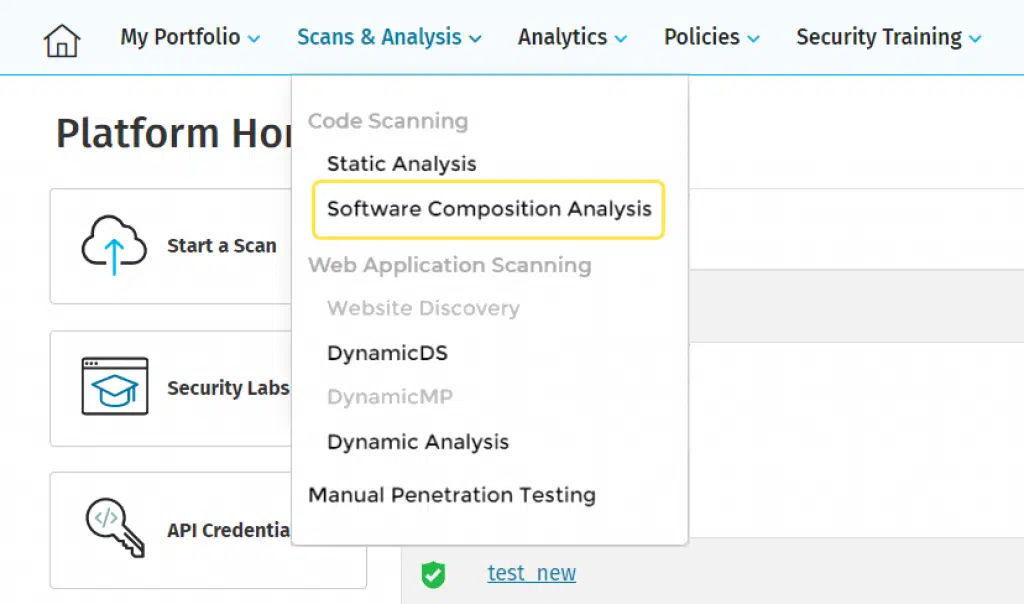
Task: Click the API Credentials key icon
Action: click(114, 528)
